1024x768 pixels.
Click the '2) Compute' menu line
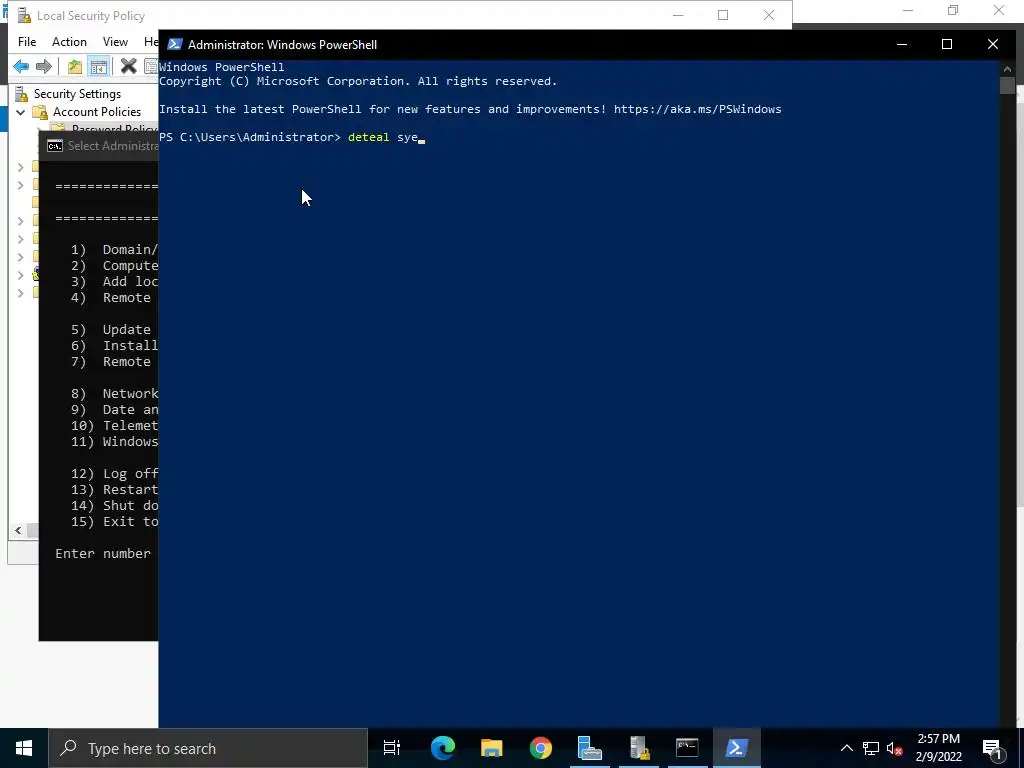(114, 266)
